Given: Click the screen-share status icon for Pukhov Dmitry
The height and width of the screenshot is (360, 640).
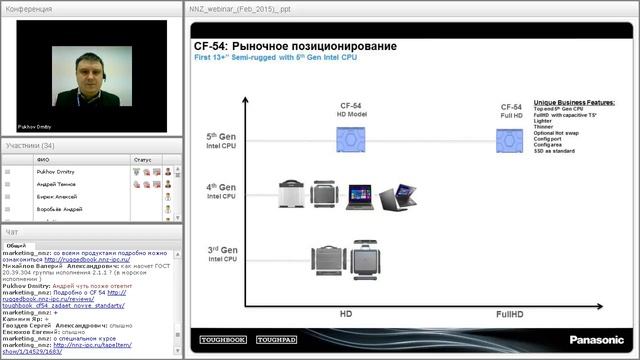Looking at the screenshot, I should [157, 172].
